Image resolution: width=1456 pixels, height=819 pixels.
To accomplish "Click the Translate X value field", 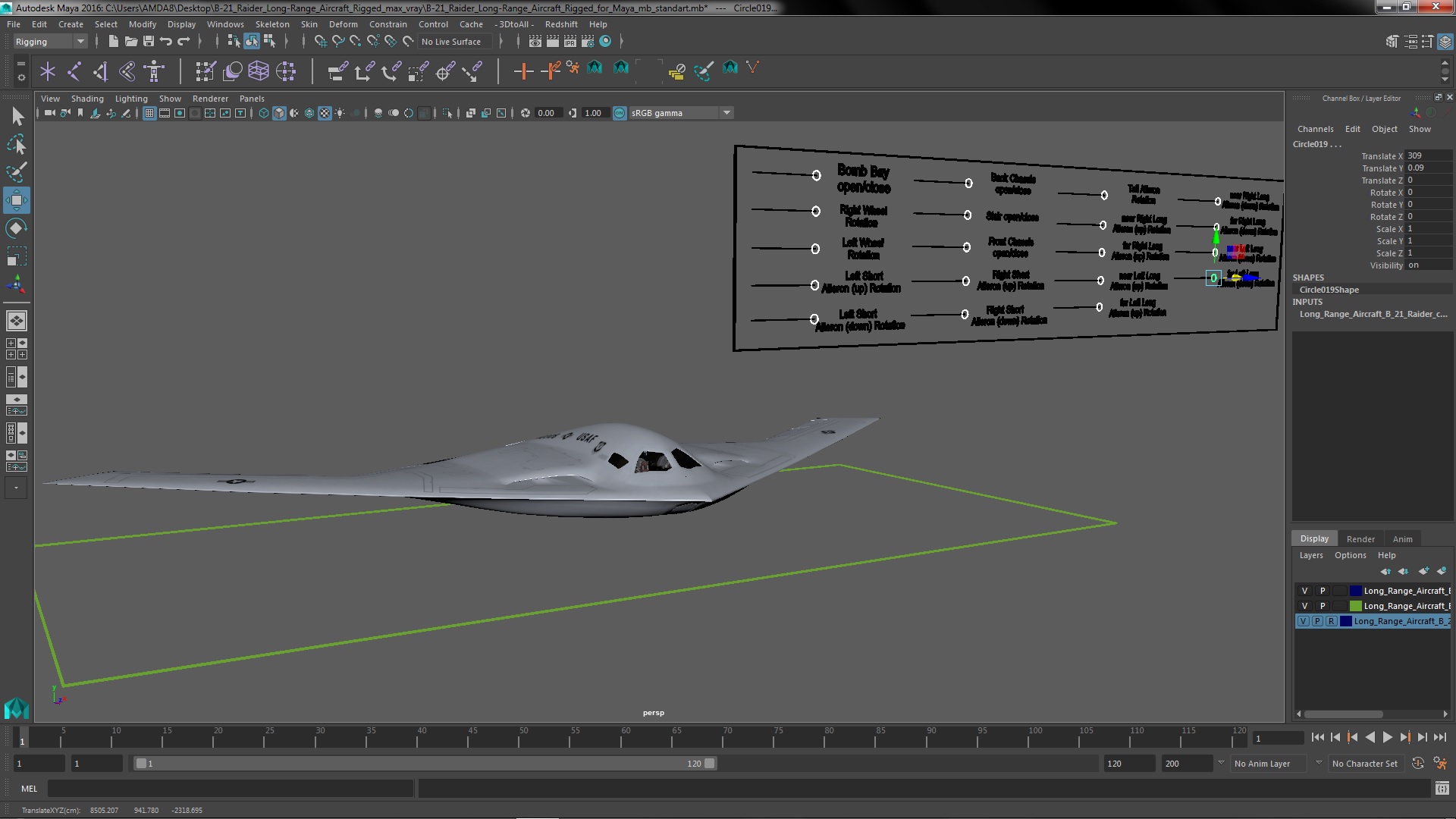I will [x=1429, y=155].
